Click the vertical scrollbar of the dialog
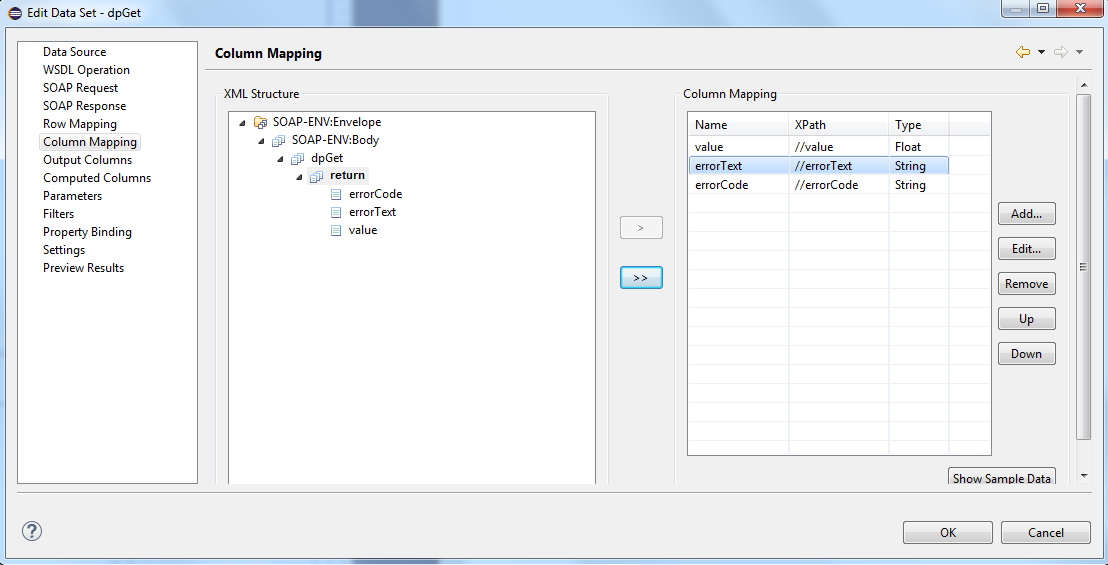The height and width of the screenshot is (565, 1108). 1083,267
